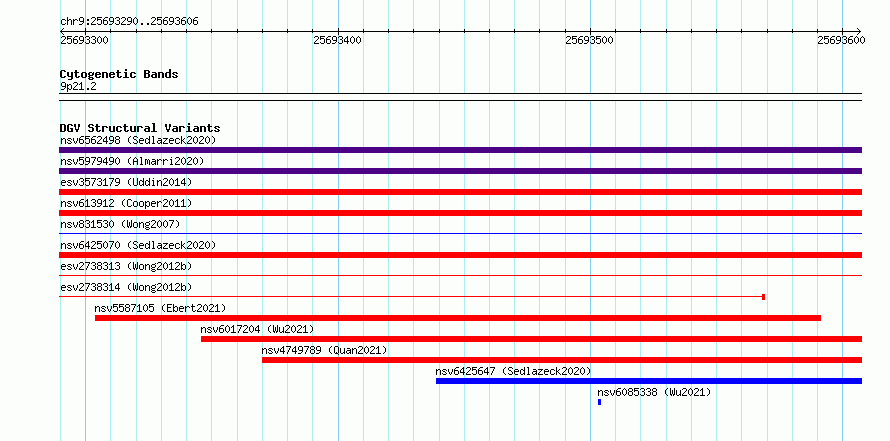Select the nsv613912 red variant bar
The width and height of the screenshot is (890, 441).
(x=460, y=213)
